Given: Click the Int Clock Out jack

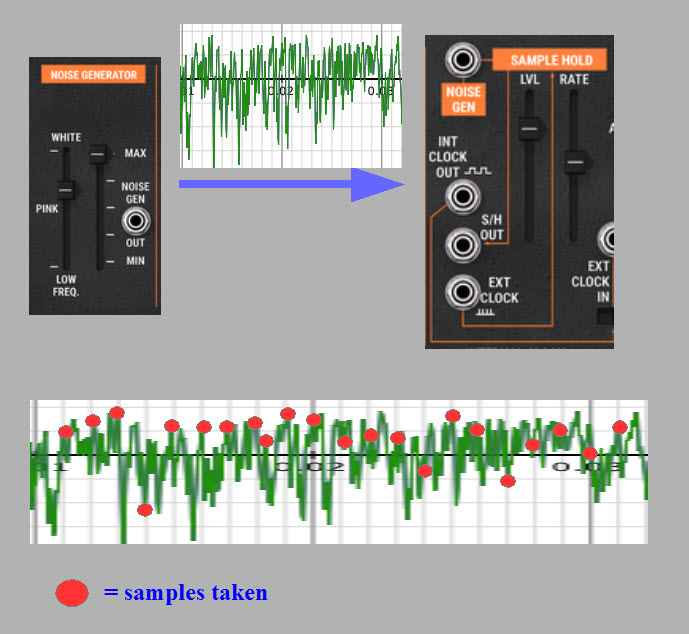Looking at the screenshot, I should [x=463, y=196].
